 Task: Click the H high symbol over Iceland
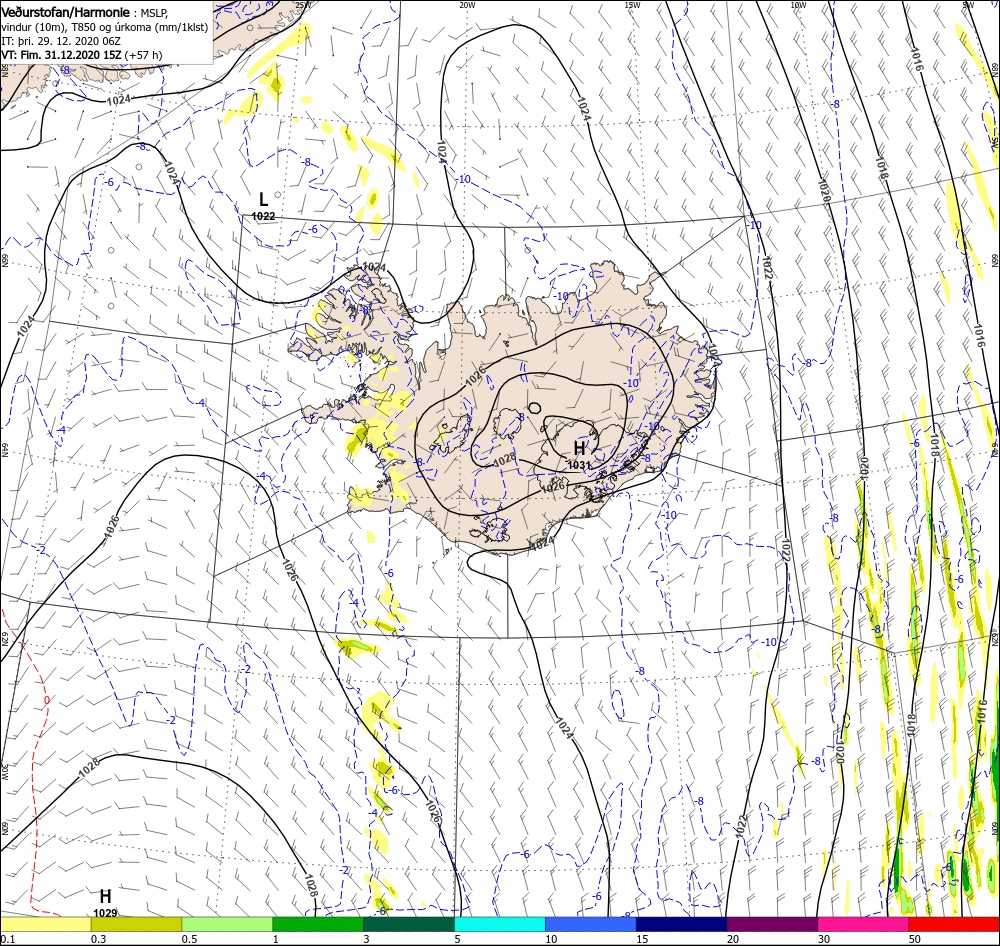coord(579,448)
